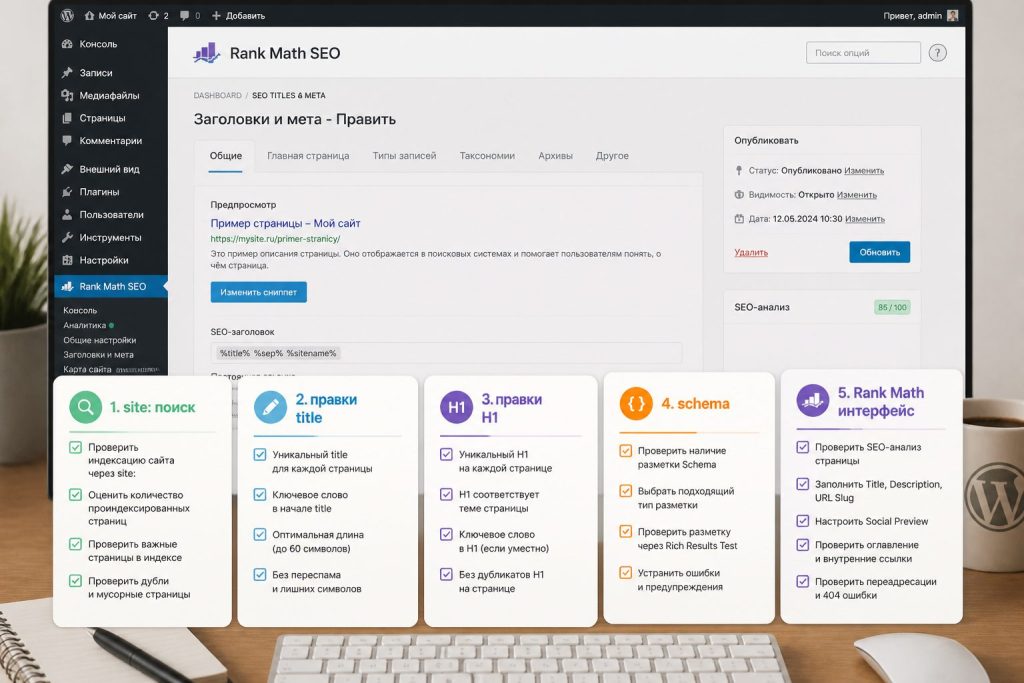Viewport: 1024px width, 683px height.
Task: Toggle Проверить индексацию сайта checkbox
Action: click(x=76, y=447)
